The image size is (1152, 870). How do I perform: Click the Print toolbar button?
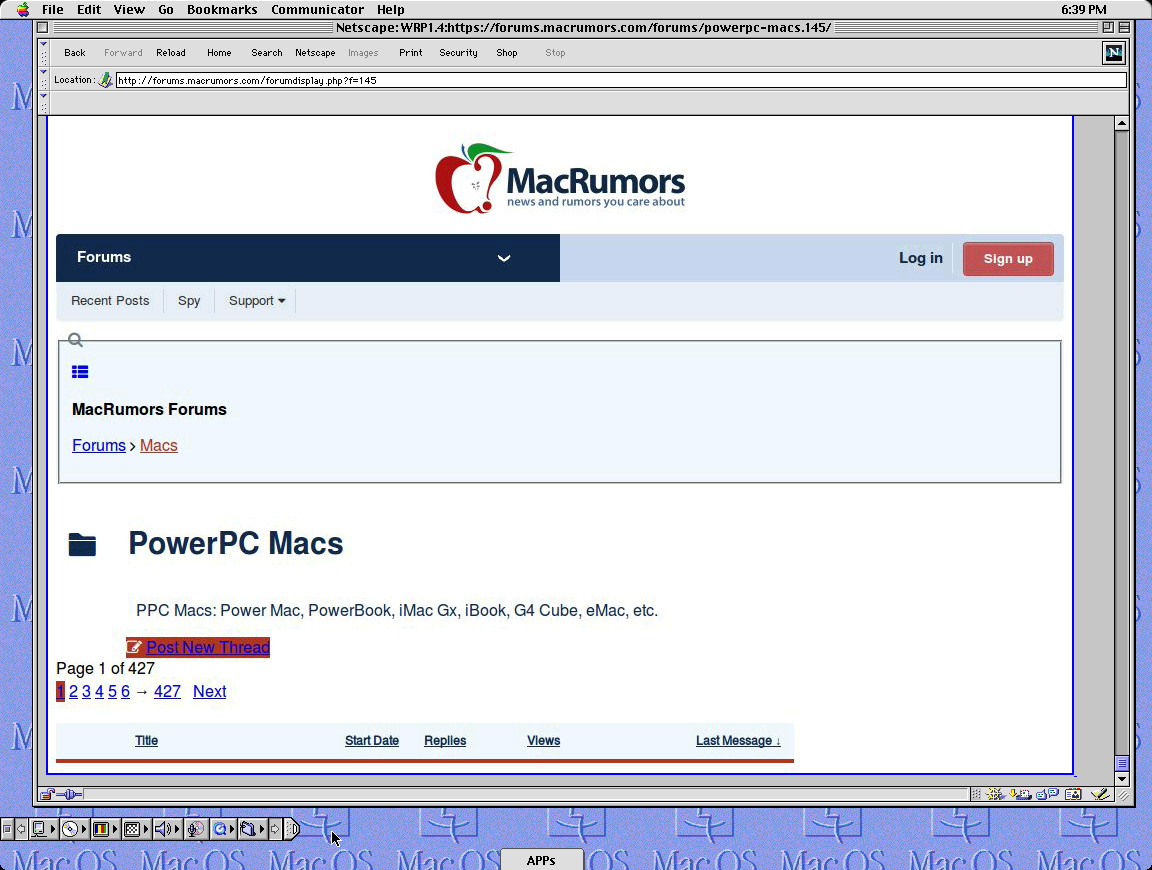(x=411, y=53)
